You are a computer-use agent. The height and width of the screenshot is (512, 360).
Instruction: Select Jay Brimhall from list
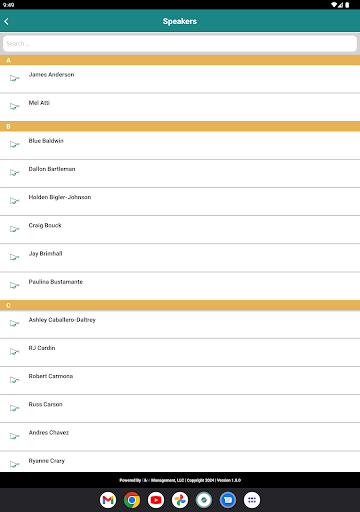tap(180, 258)
